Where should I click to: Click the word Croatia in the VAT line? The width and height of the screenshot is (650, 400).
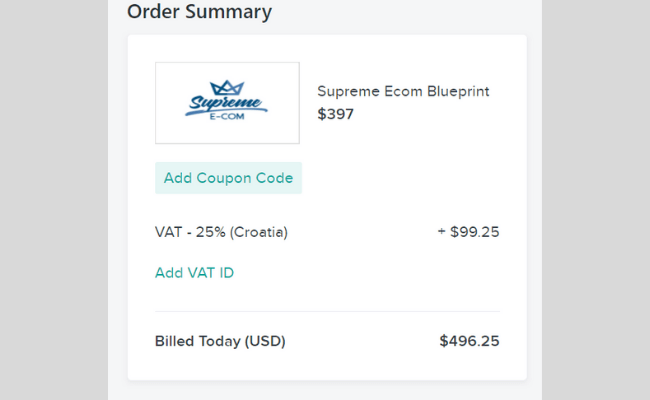click(259, 232)
